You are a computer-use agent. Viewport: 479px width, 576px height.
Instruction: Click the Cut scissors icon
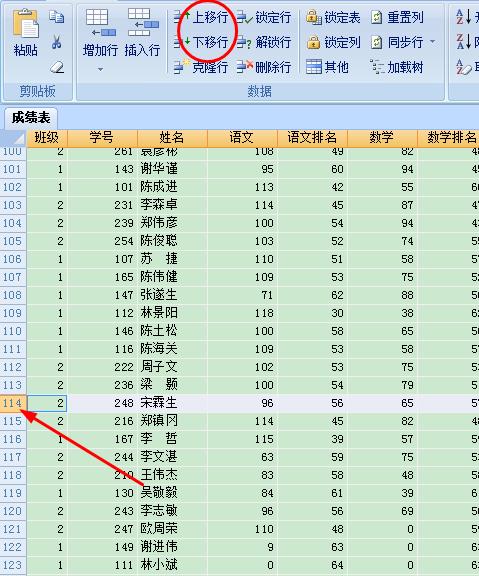tap(57, 42)
